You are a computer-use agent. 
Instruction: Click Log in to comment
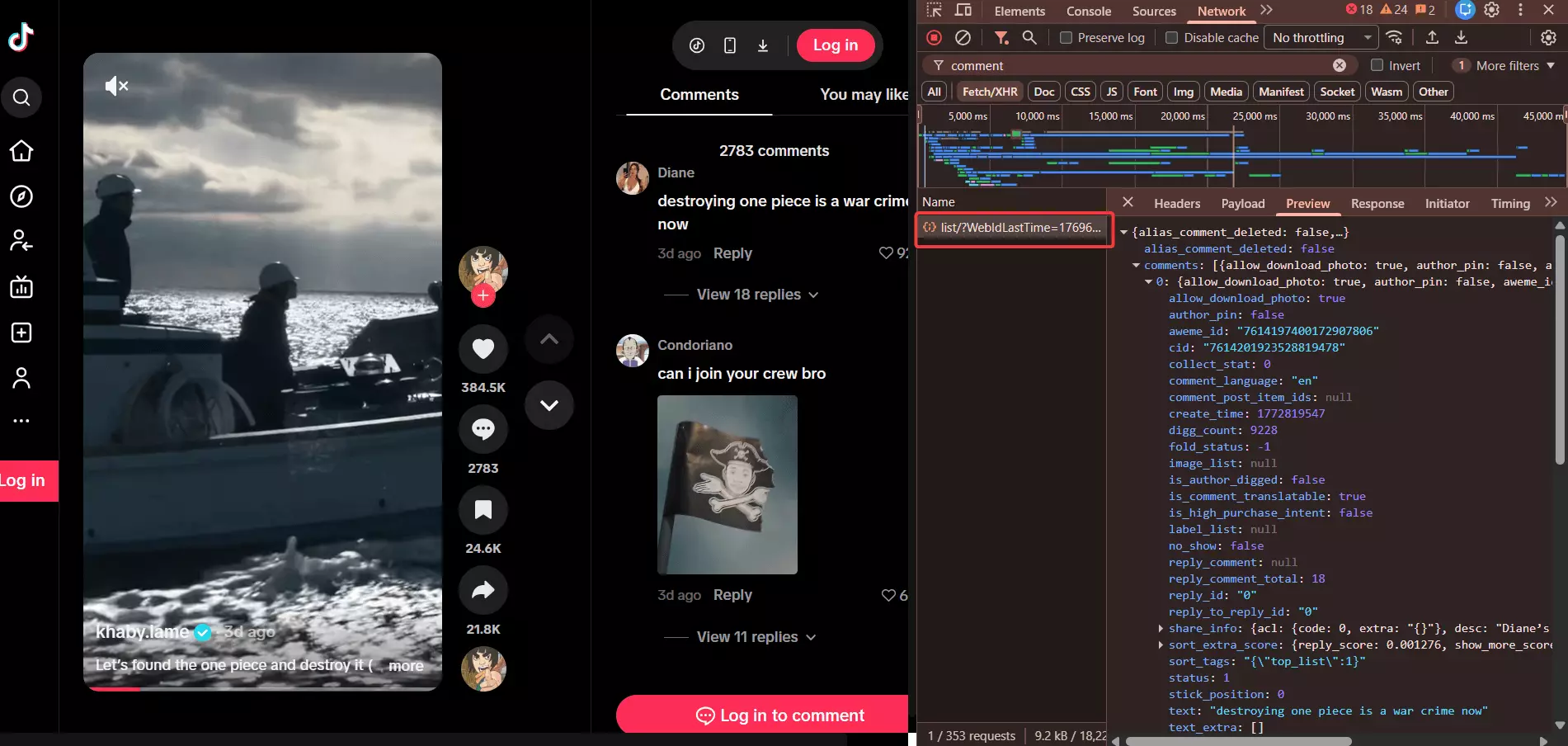click(780, 714)
